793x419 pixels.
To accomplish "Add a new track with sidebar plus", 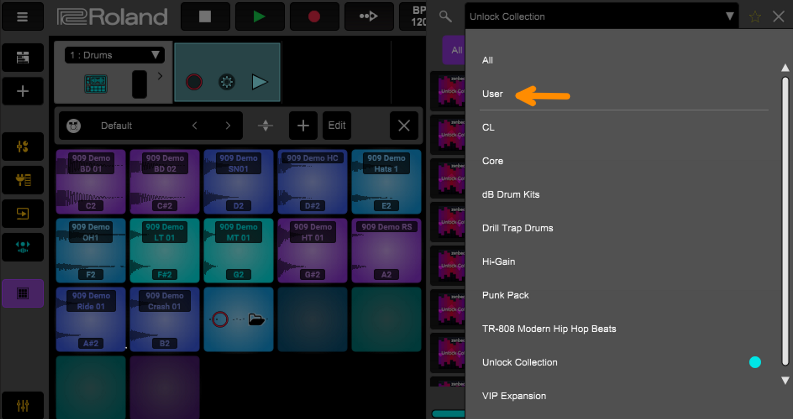I will (x=23, y=91).
